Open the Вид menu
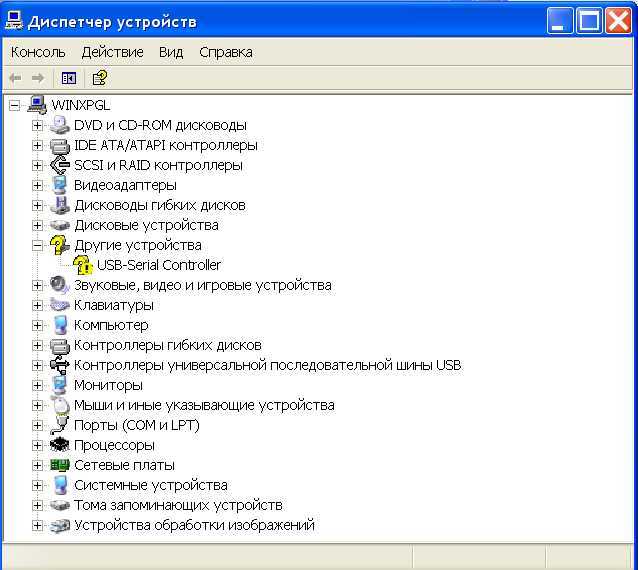The height and width of the screenshot is (570, 638). 171,52
